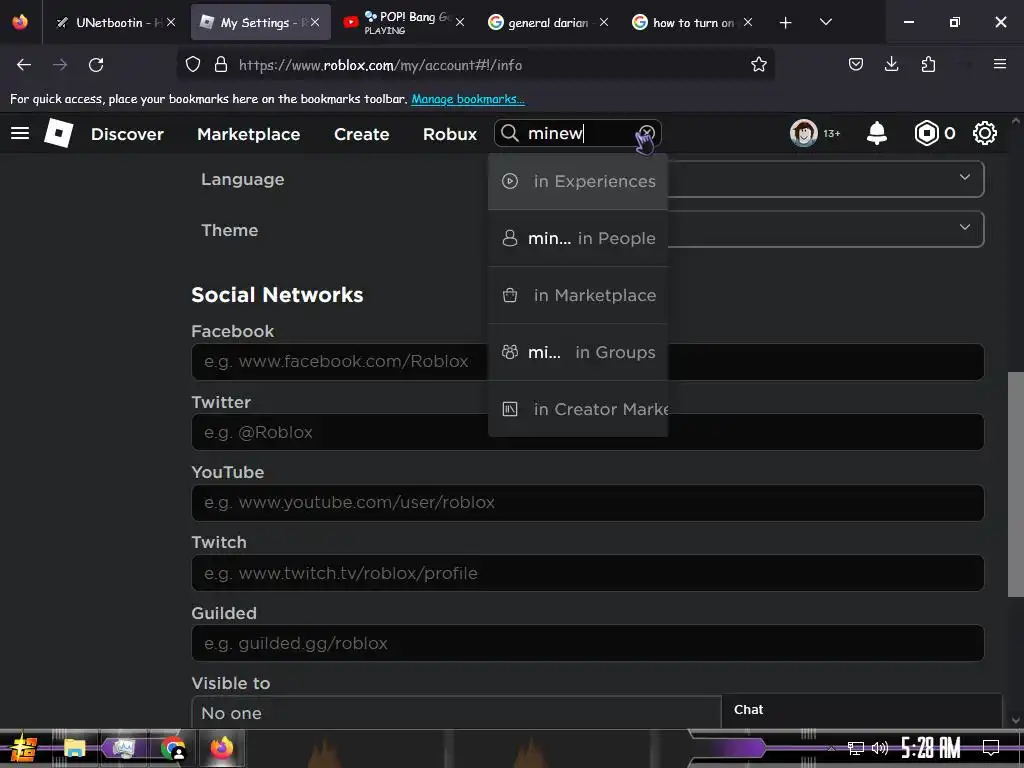Open the Discover page

[x=127, y=134]
